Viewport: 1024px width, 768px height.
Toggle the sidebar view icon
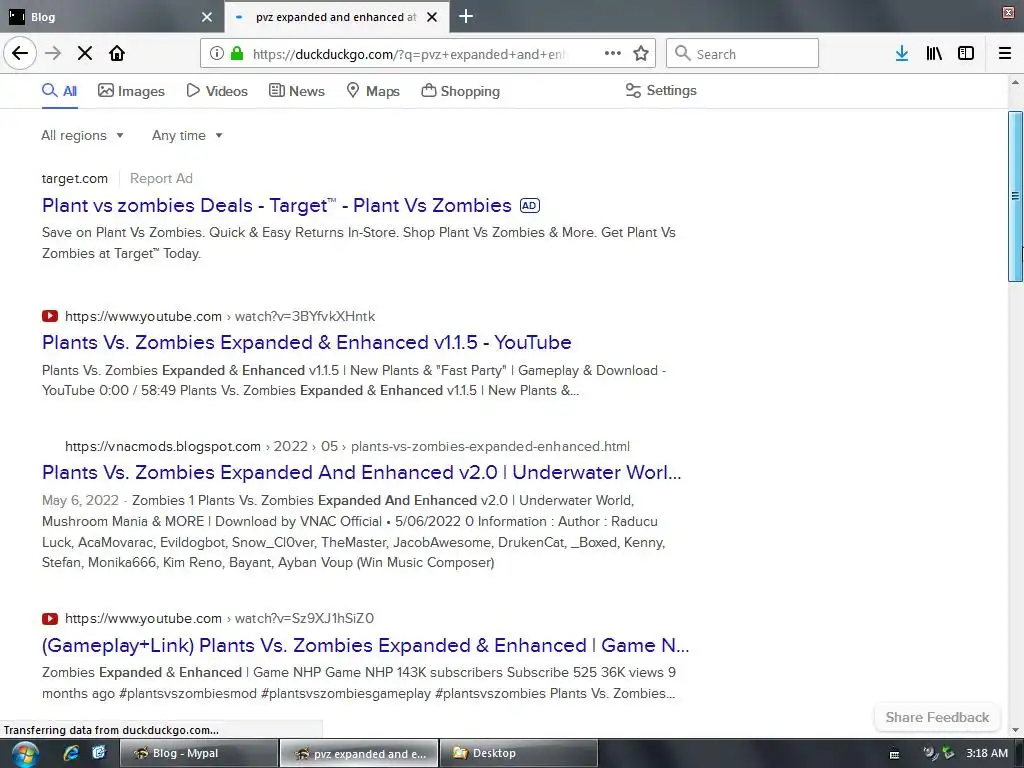pyautogui.click(x=966, y=54)
